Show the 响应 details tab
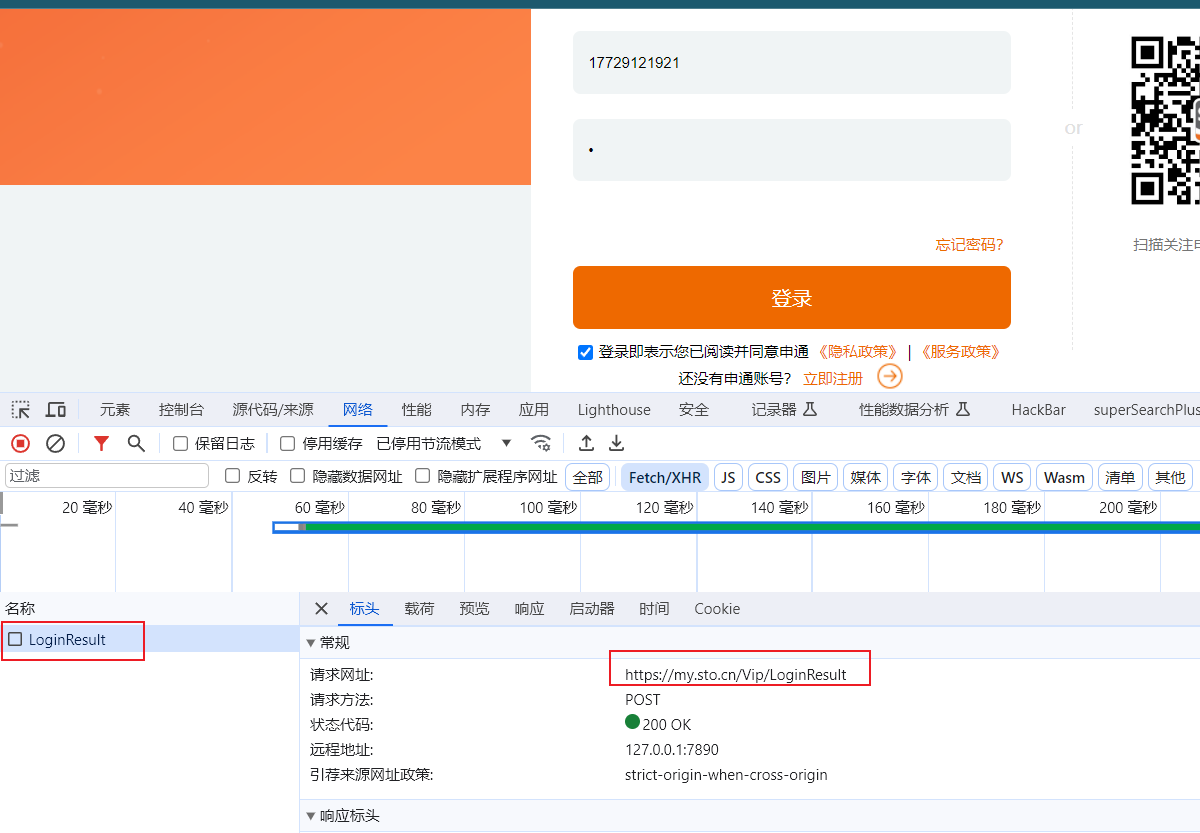Screen dimensions: 1200x833 (529, 608)
